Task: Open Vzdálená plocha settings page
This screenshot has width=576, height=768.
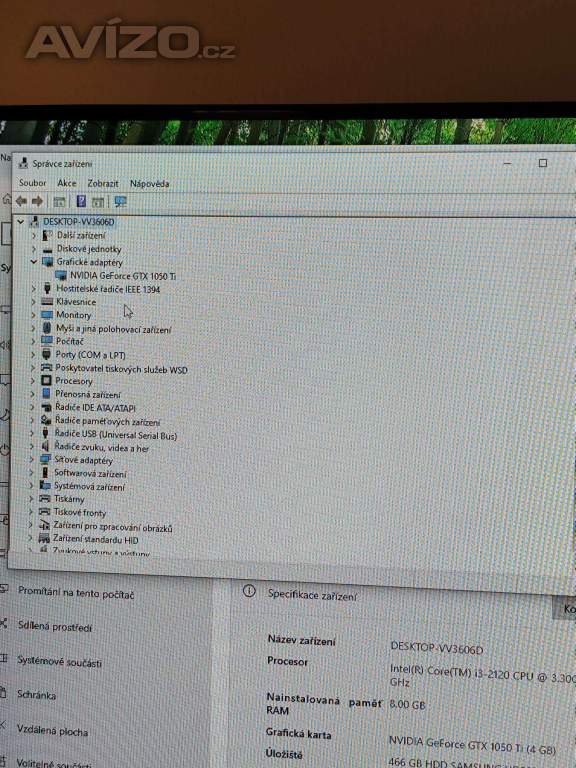Action: (x=52, y=730)
